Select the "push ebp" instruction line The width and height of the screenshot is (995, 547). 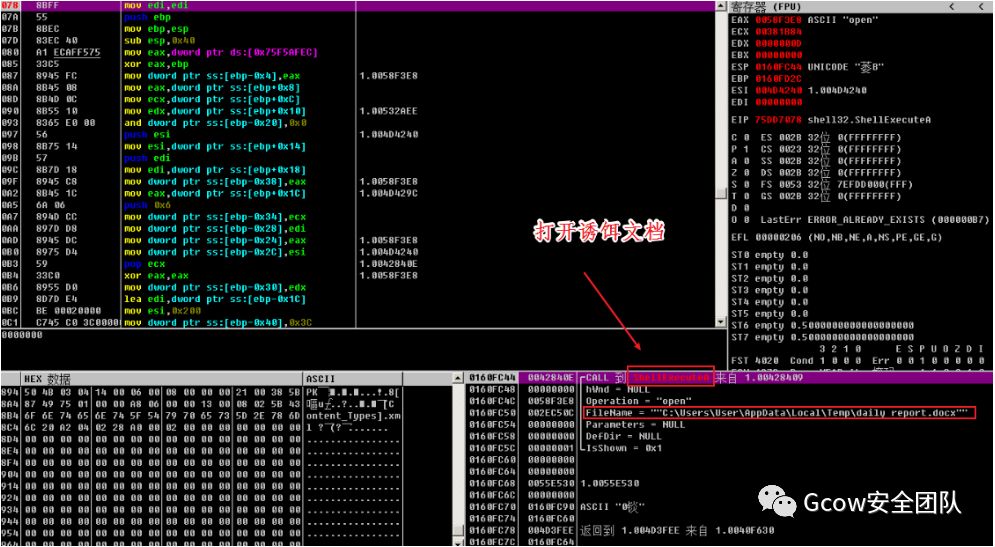(148, 18)
